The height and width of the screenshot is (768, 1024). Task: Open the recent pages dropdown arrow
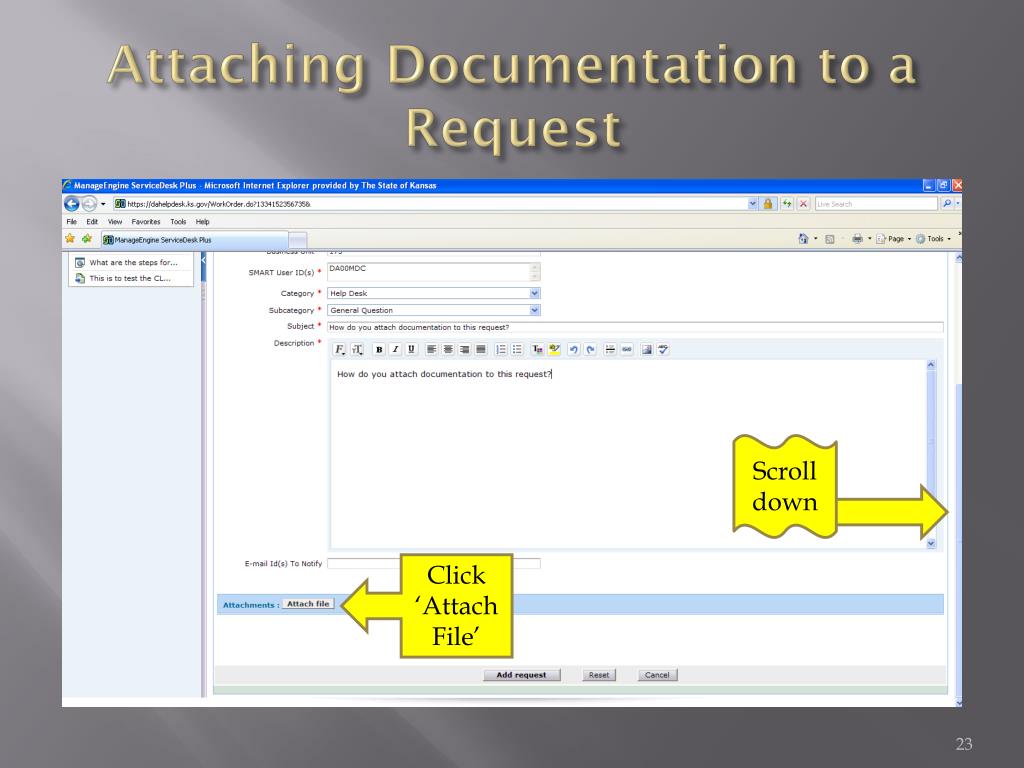(x=103, y=204)
